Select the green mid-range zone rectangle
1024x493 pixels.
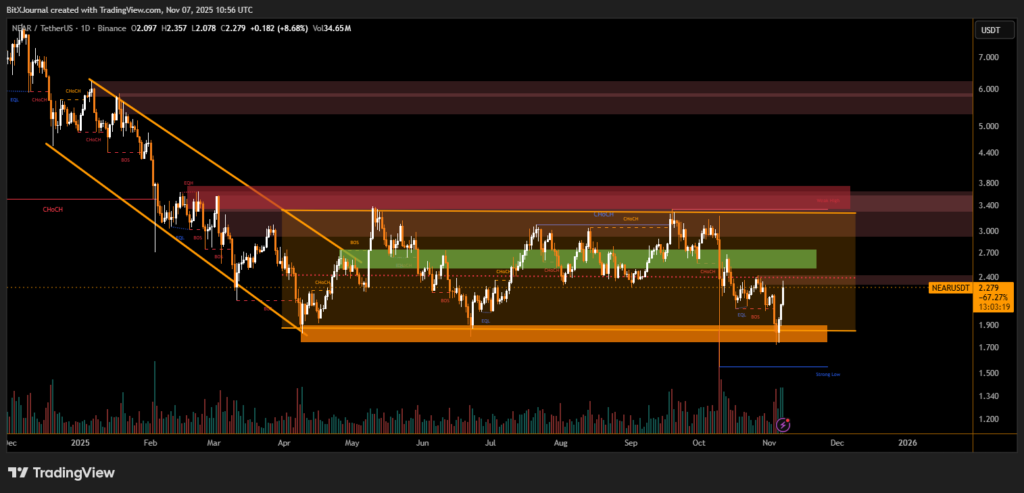(x=578, y=259)
